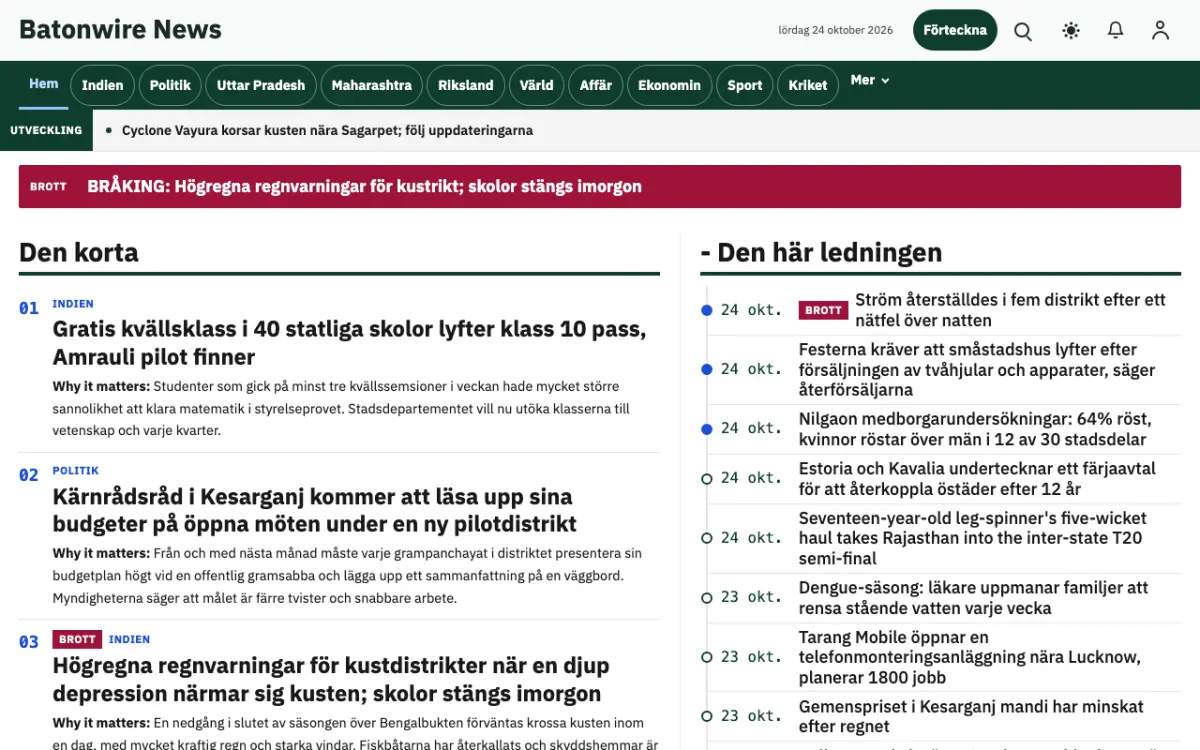Open timeline item Nilgaon medborgarundersökningar 64% röst
The width and height of the screenshot is (1200, 750).
coord(975,429)
